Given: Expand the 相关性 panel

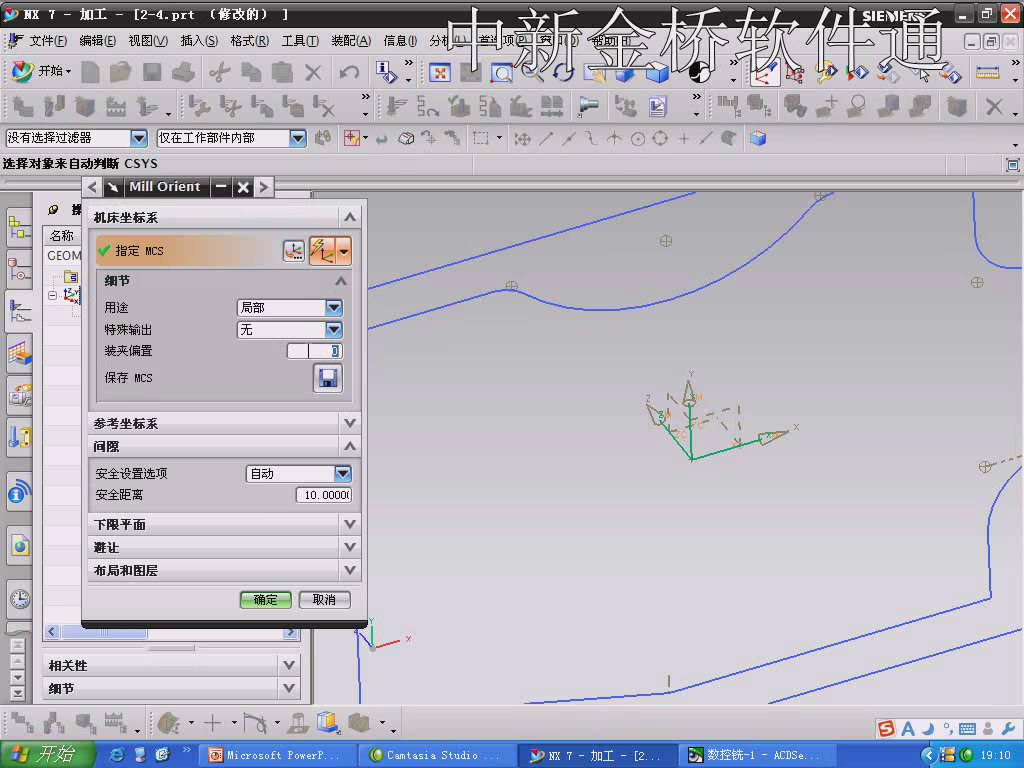Looking at the screenshot, I should coord(289,665).
